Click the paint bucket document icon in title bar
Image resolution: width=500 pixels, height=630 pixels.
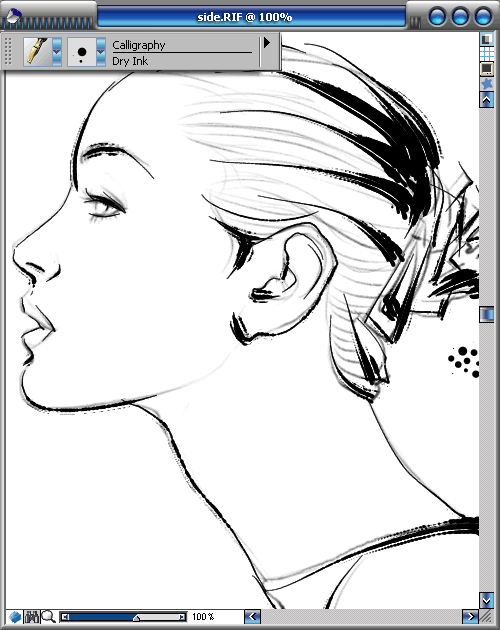click(14, 16)
